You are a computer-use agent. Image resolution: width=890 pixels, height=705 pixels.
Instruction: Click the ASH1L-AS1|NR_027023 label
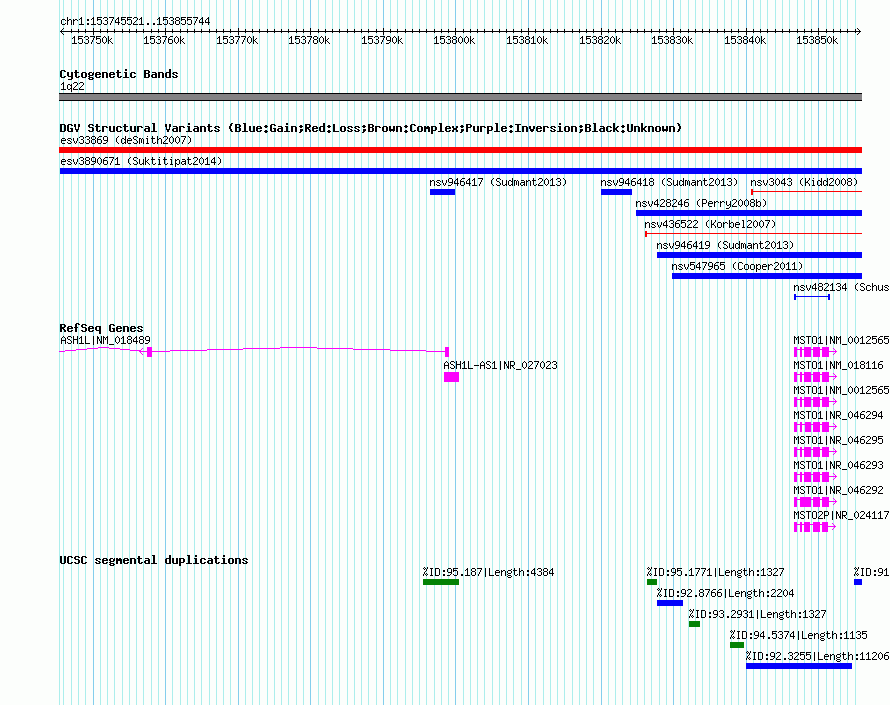[500, 365]
